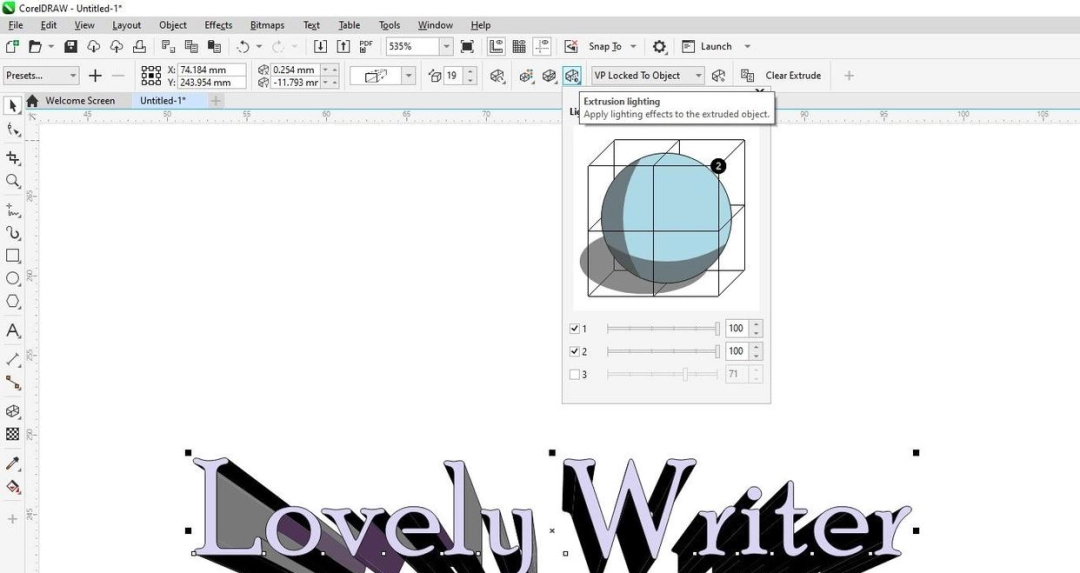Open extrusion bevels settings

(549, 75)
